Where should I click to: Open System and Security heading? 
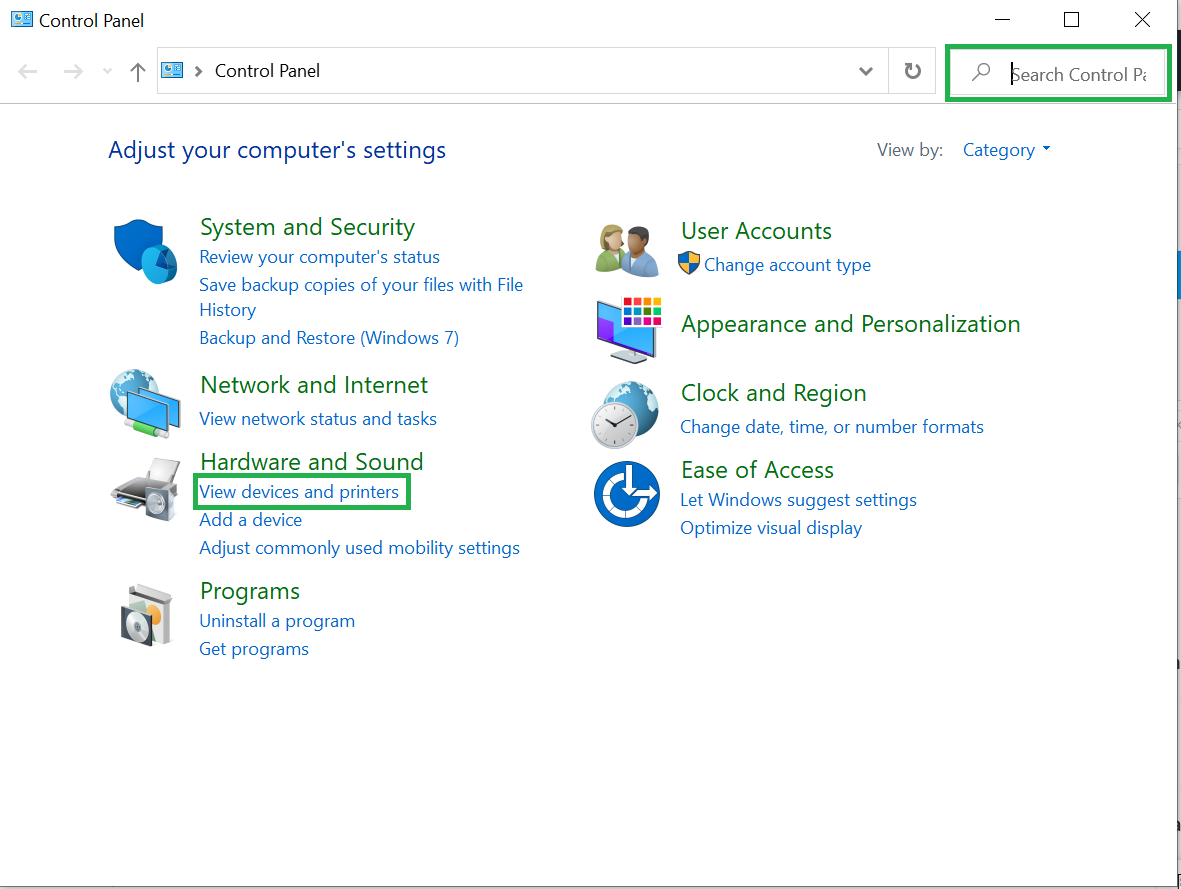[307, 227]
